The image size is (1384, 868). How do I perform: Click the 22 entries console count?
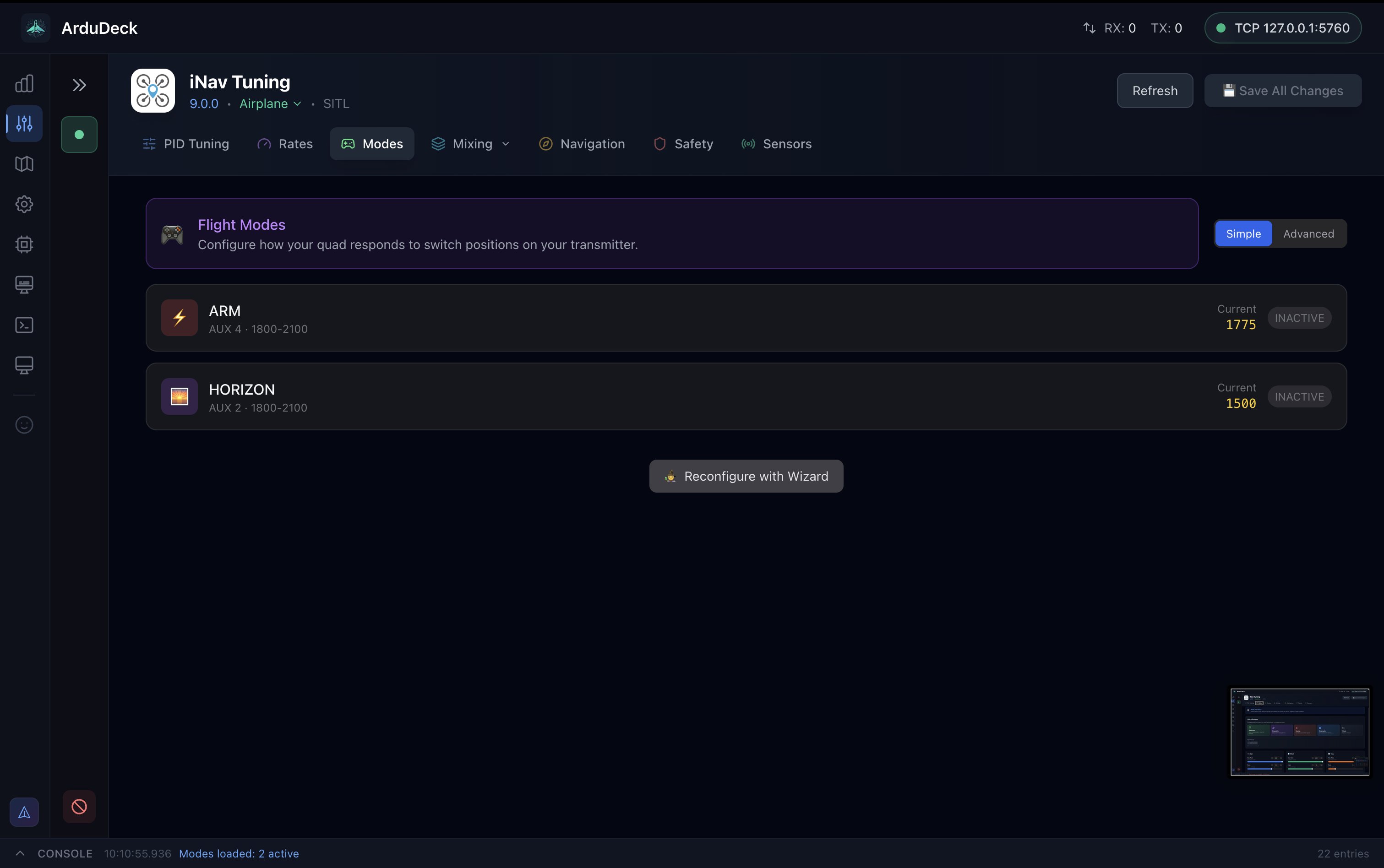point(1343,853)
